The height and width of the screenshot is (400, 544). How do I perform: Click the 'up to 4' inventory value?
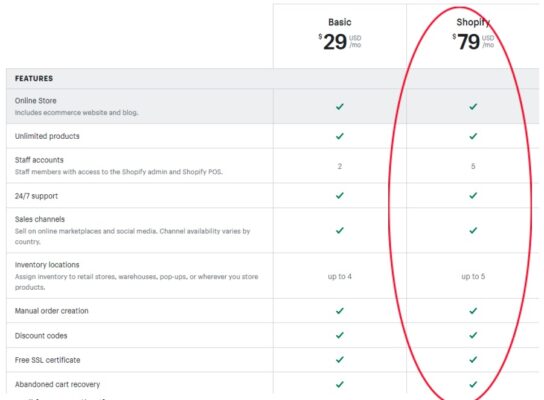click(x=340, y=276)
